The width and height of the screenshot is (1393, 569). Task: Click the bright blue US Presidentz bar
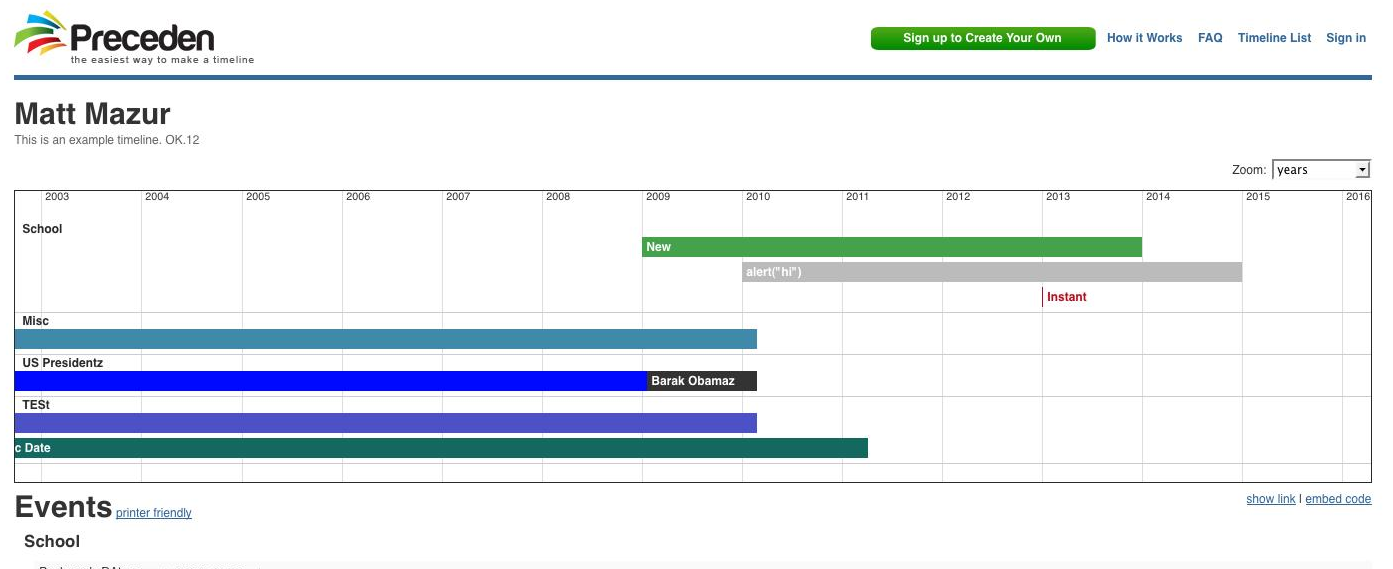pos(330,381)
